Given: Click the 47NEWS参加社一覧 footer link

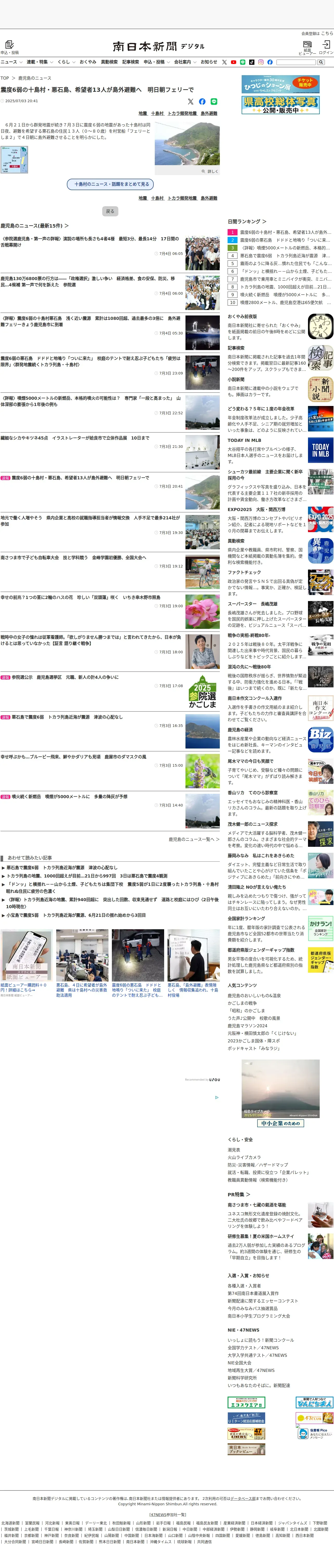Looking at the screenshot, I should [x=167, y=1514].
